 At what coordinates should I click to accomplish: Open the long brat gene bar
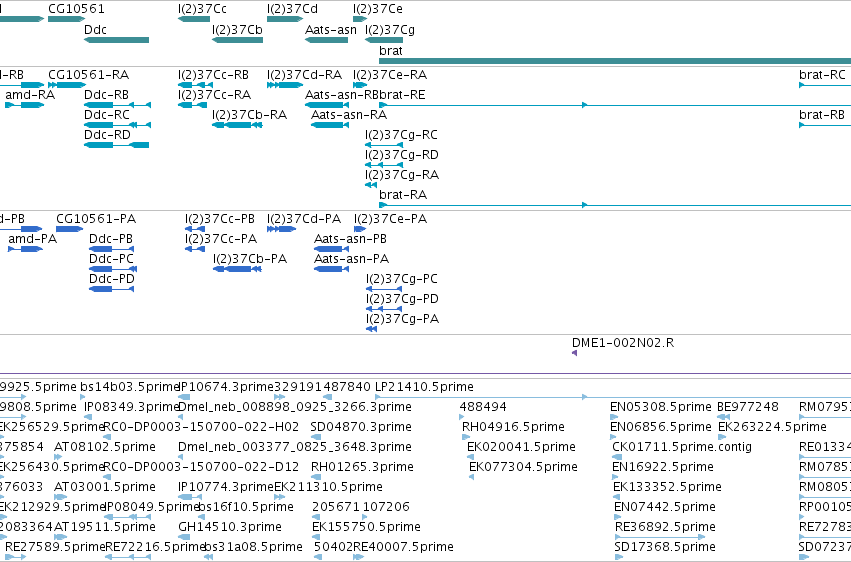(x=615, y=61)
